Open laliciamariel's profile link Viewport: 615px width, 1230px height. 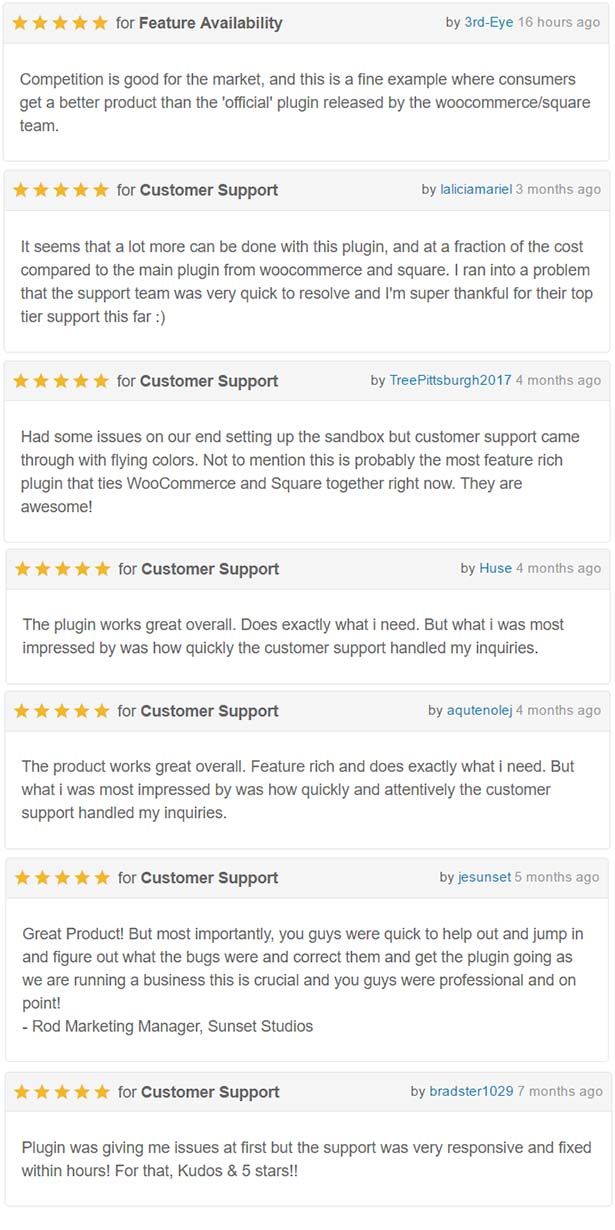475,189
